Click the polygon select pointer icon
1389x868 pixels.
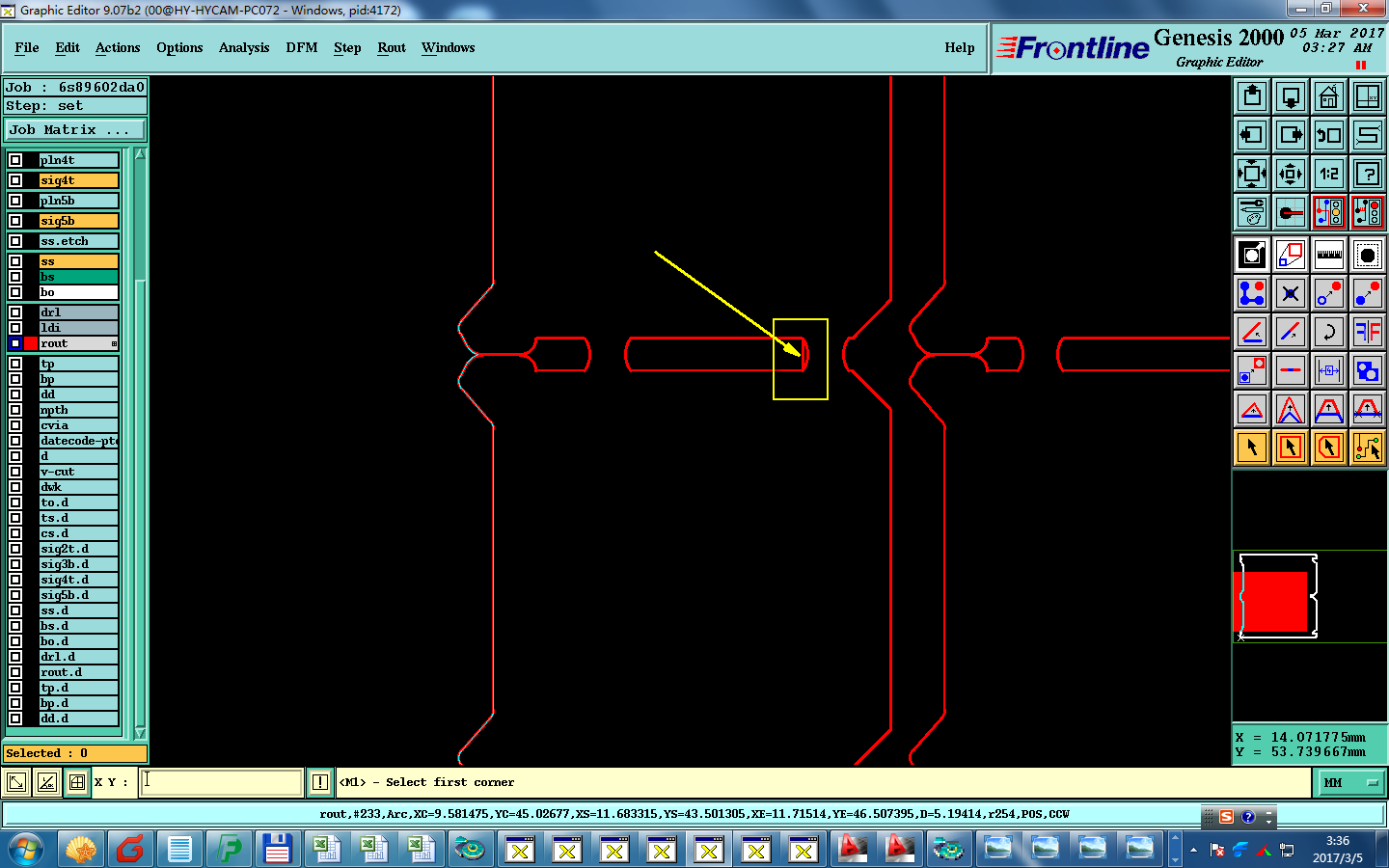[x=1329, y=448]
